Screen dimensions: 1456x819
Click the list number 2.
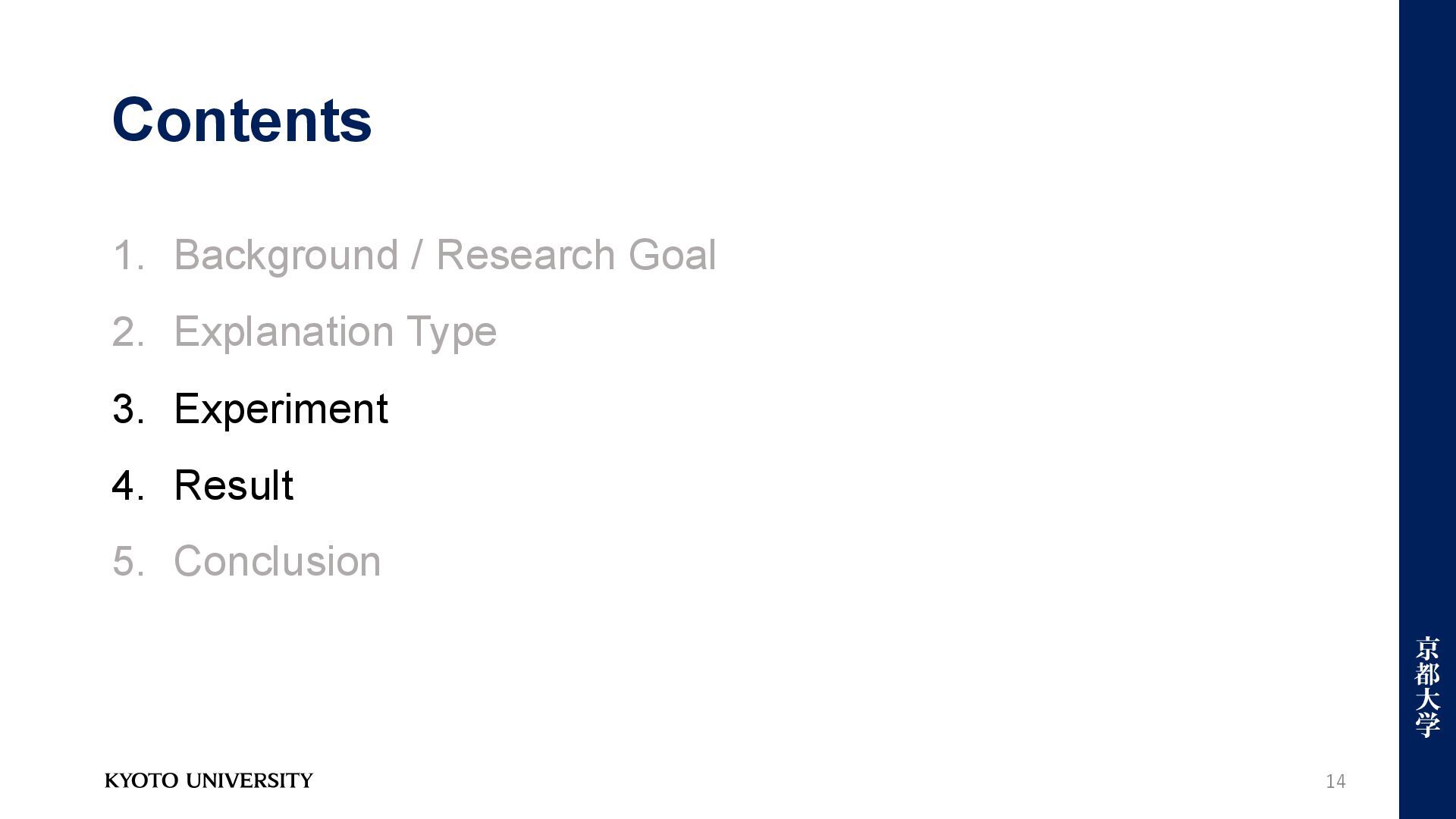(x=127, y=332)
